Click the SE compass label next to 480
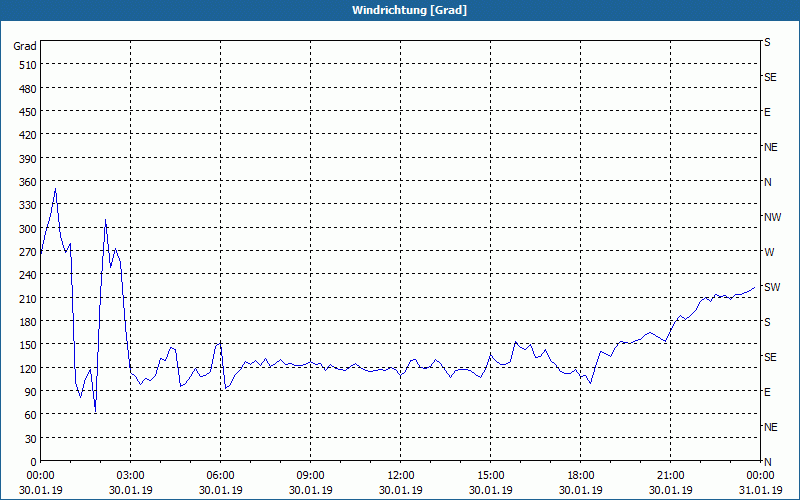800x500 pixels. [x=770, y=78]
